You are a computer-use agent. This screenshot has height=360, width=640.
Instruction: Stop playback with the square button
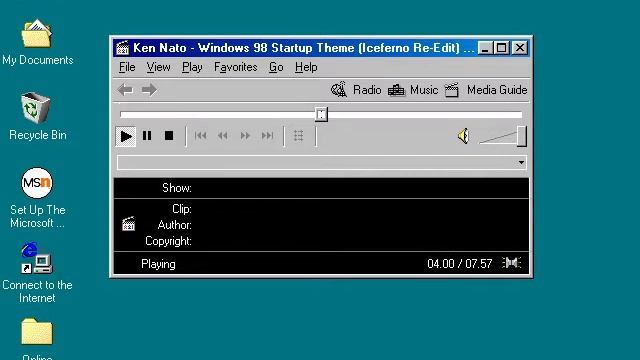click(x=169, y=136)
